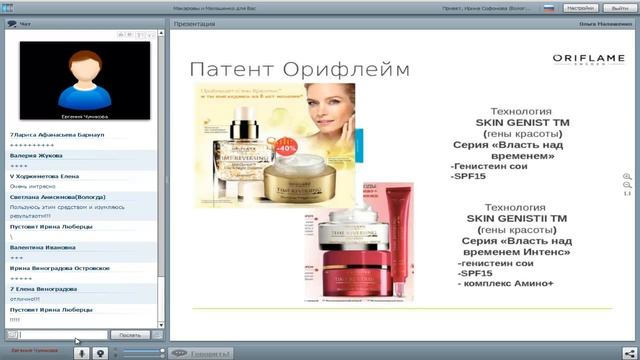
Task: Click chat name Валерия Жукова
Action: [36, 156]
